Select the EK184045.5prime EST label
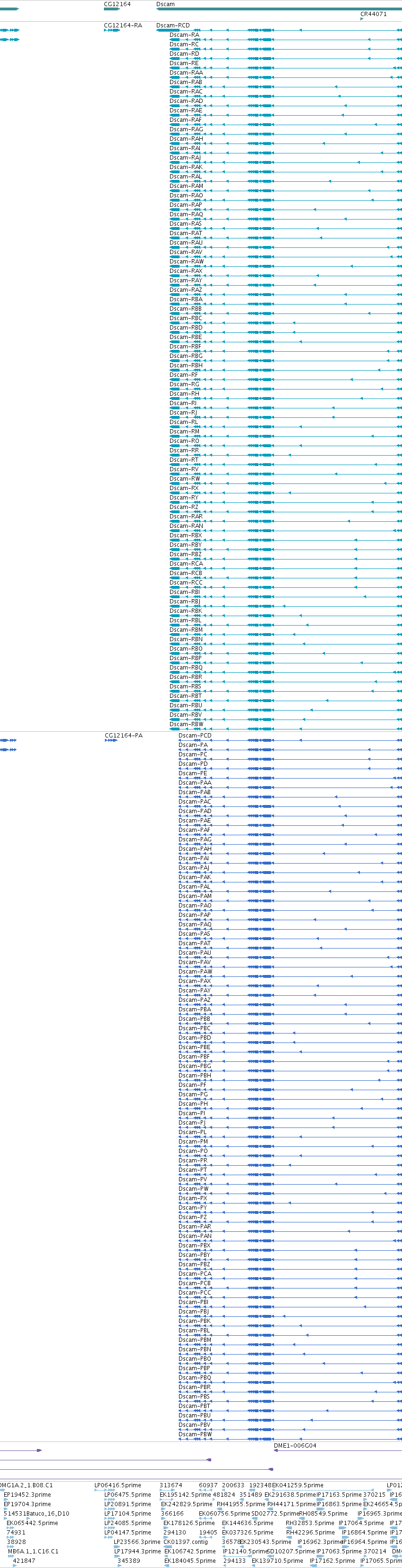Image resolution: width=402 pixels, height=1568 pixels. coord(189,1561)
